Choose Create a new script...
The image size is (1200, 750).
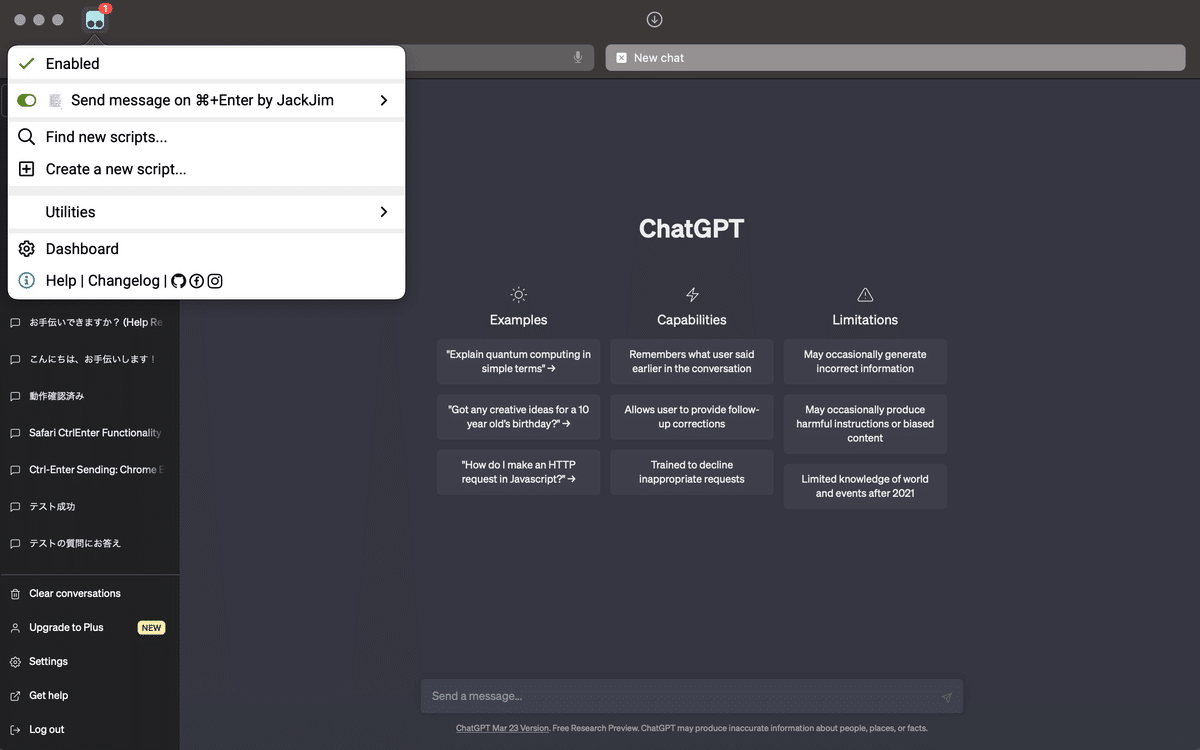coord(116,169)
